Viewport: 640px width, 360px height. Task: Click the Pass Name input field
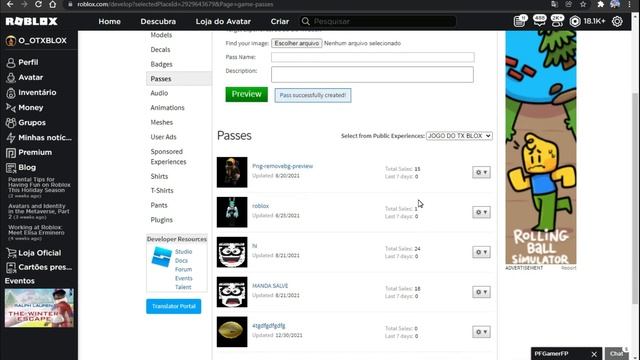[x=373, y=57]
